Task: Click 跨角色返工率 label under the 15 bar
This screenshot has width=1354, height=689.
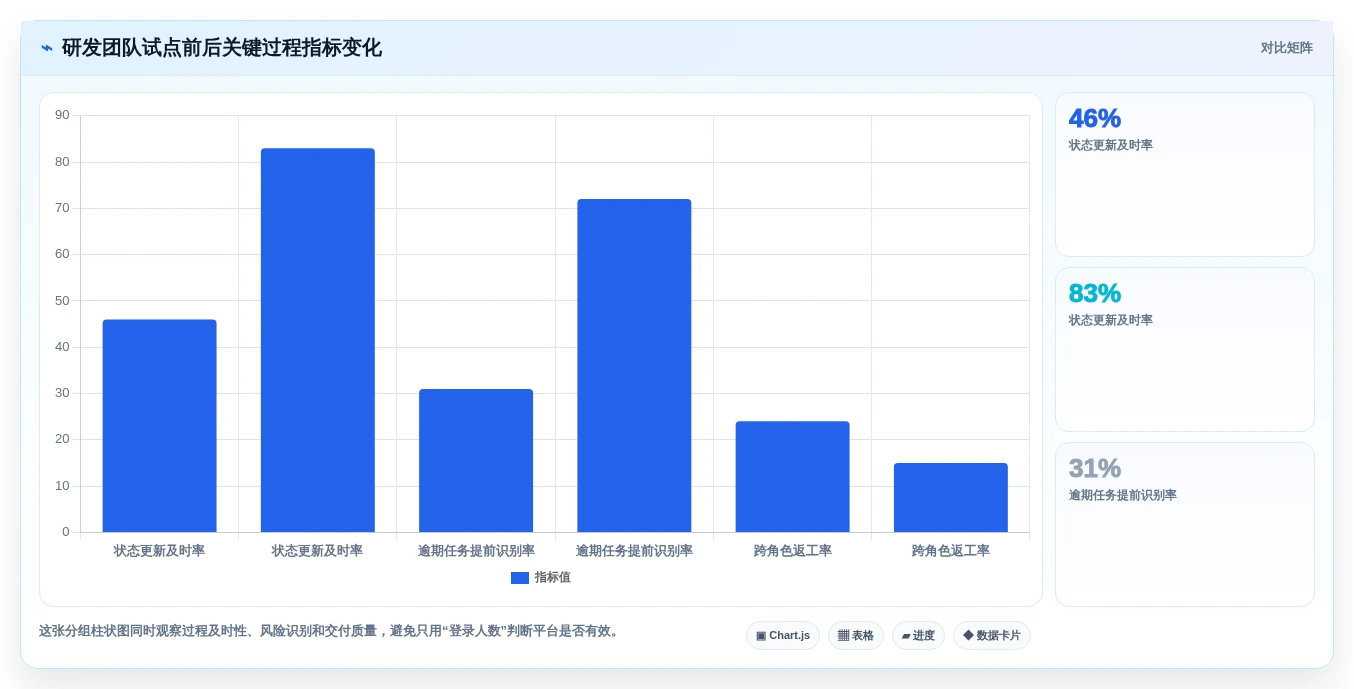Action: click(951, 551)
